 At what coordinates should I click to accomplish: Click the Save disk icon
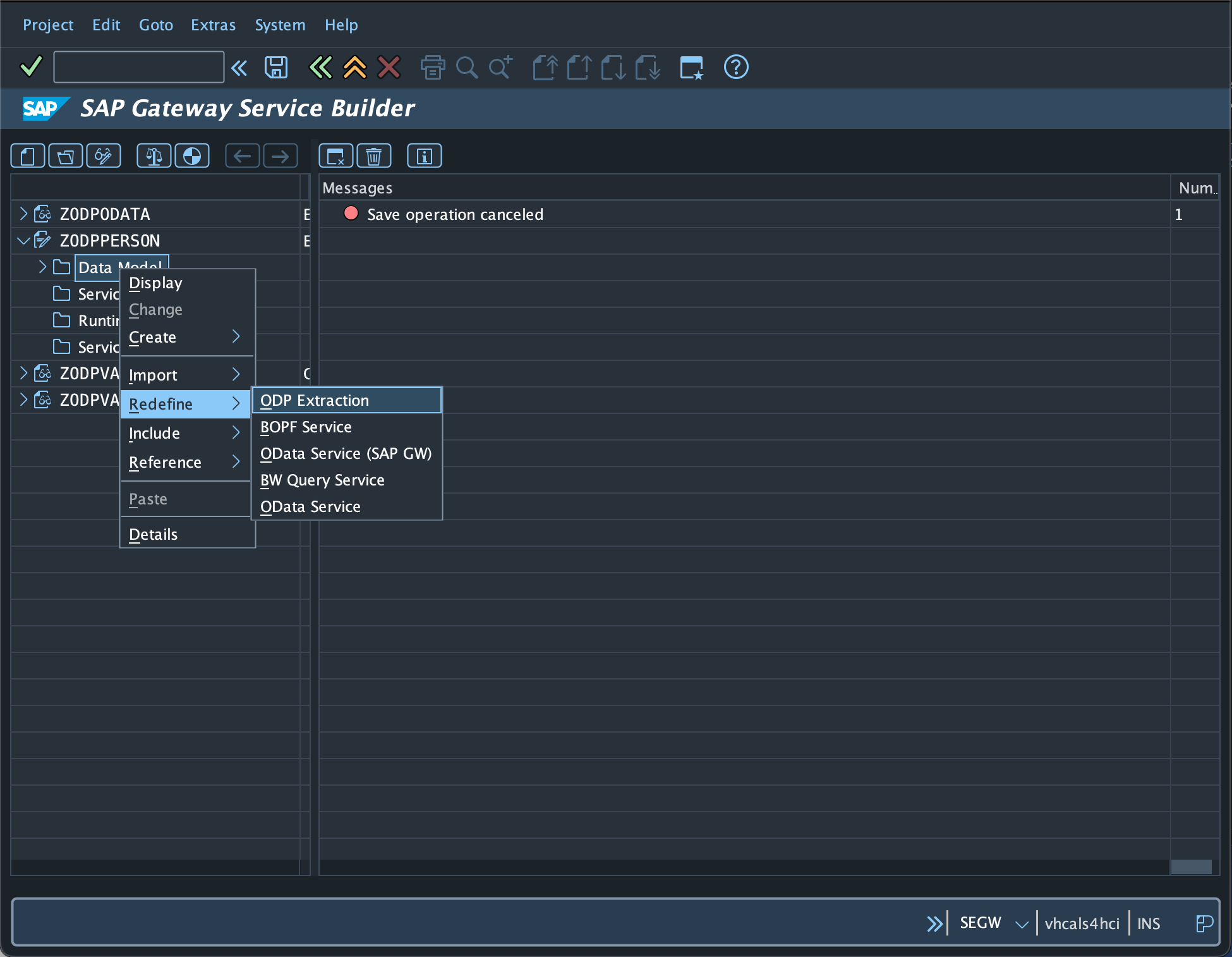(276, 67)
